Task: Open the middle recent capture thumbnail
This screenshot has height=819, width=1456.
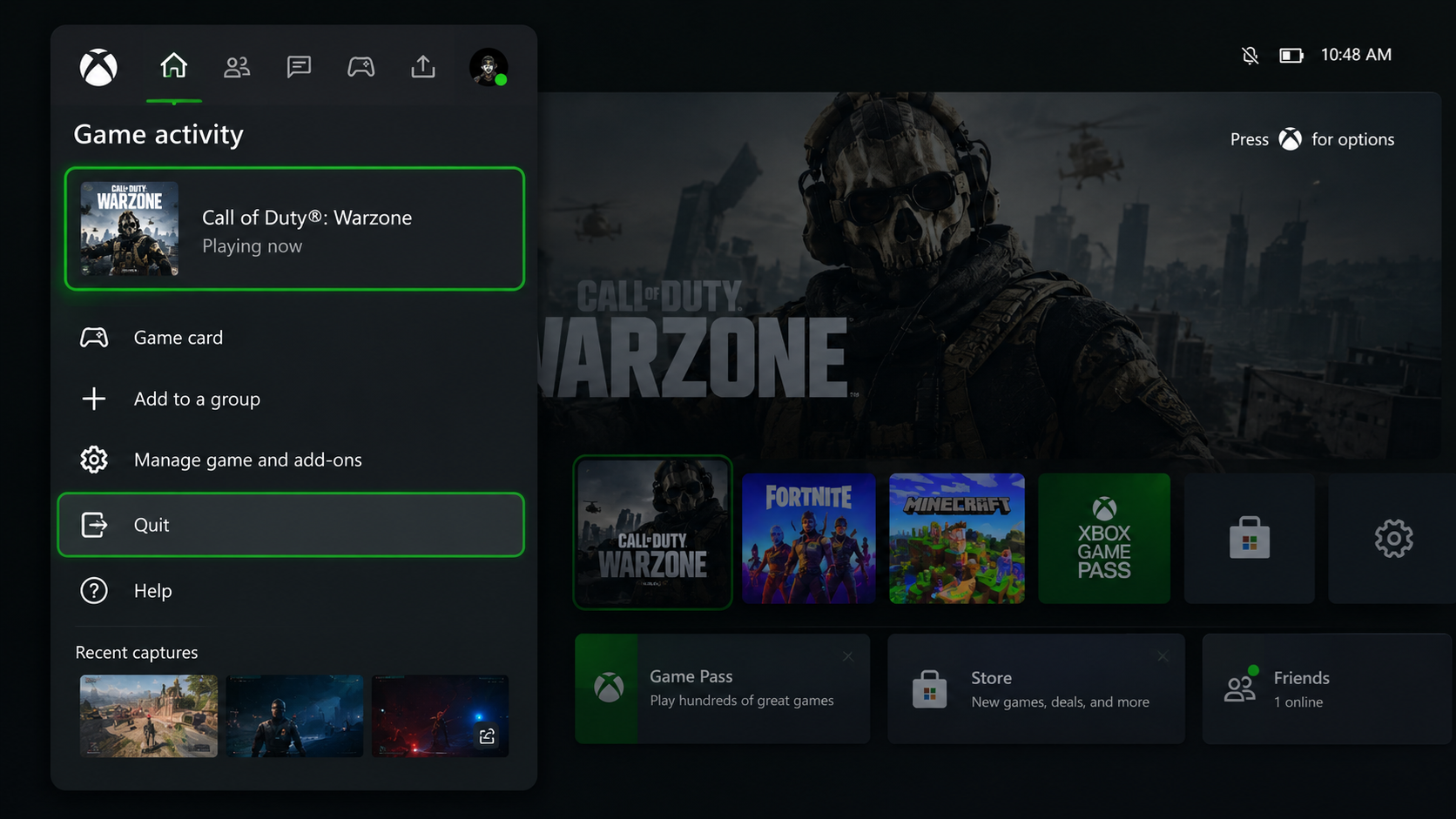Action: click(294, 715)
